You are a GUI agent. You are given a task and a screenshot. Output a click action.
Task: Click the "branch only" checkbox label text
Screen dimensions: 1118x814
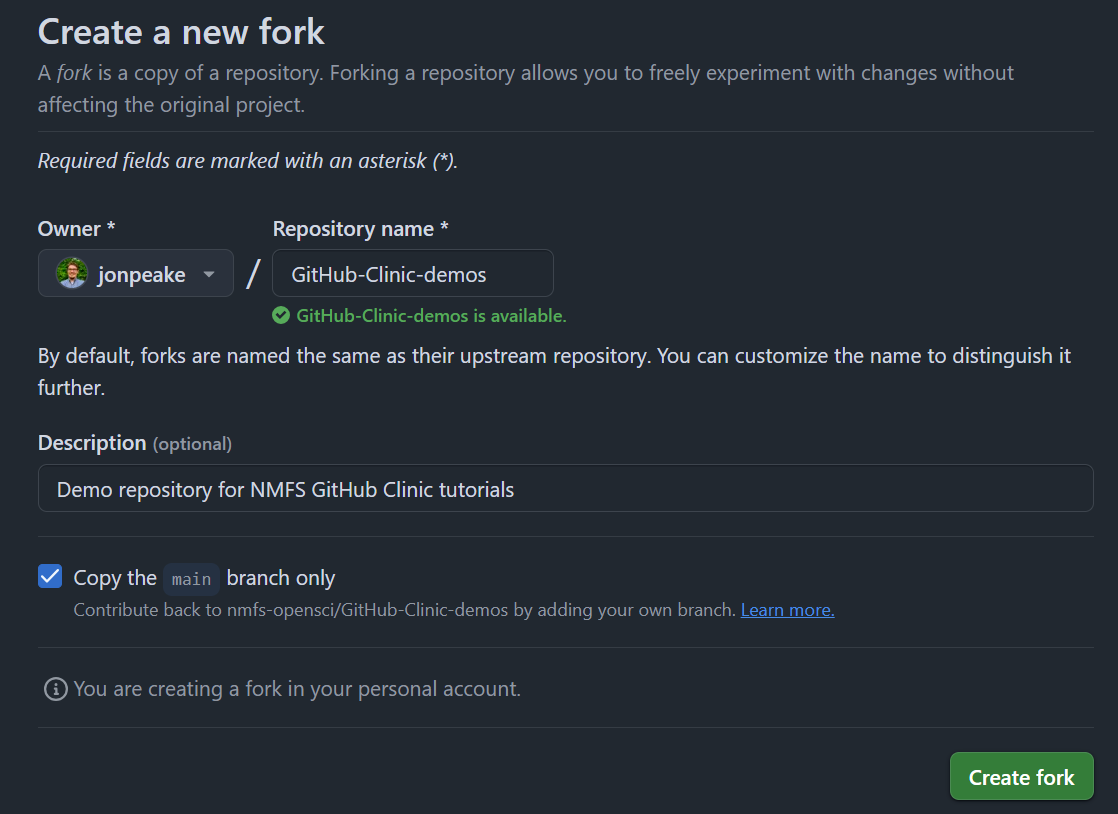281,578
